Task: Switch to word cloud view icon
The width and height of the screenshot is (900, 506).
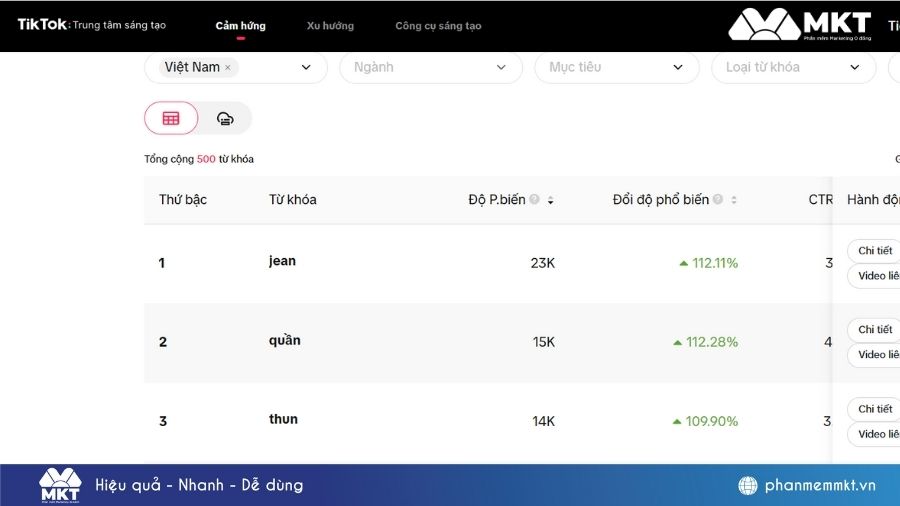Action: pyautogui.click(x=225, y=118)
